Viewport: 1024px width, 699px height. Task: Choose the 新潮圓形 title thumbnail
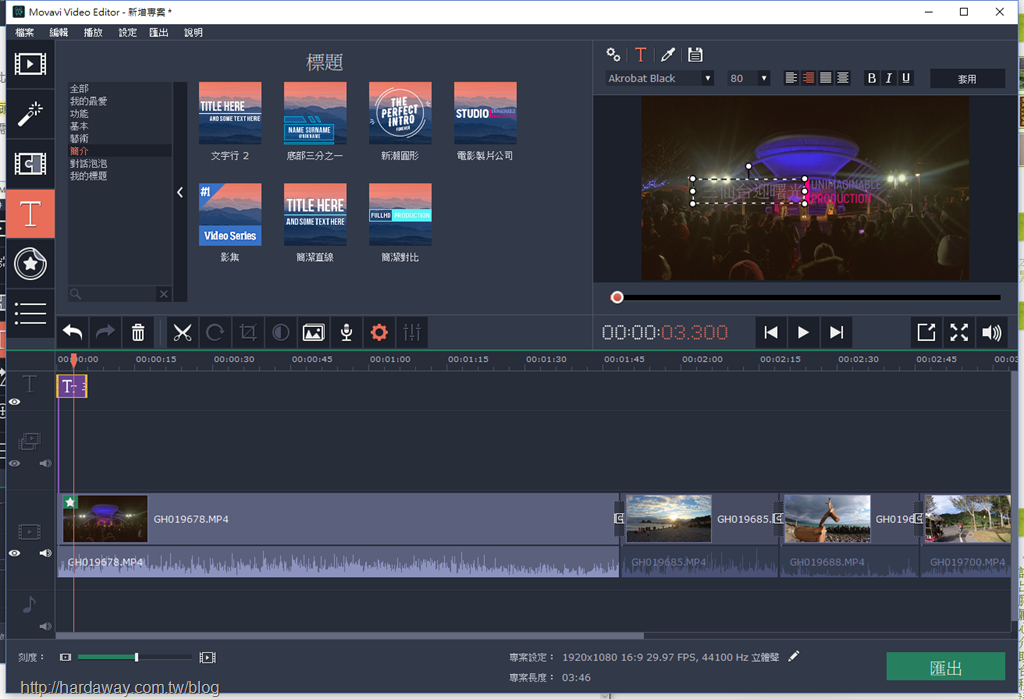tap(400, 113)
